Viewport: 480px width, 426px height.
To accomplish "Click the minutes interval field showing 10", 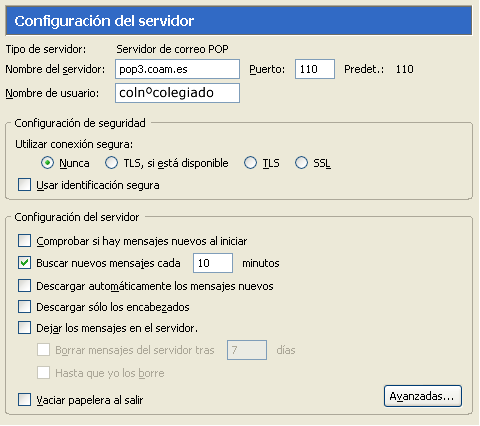I will click(213, 263).
